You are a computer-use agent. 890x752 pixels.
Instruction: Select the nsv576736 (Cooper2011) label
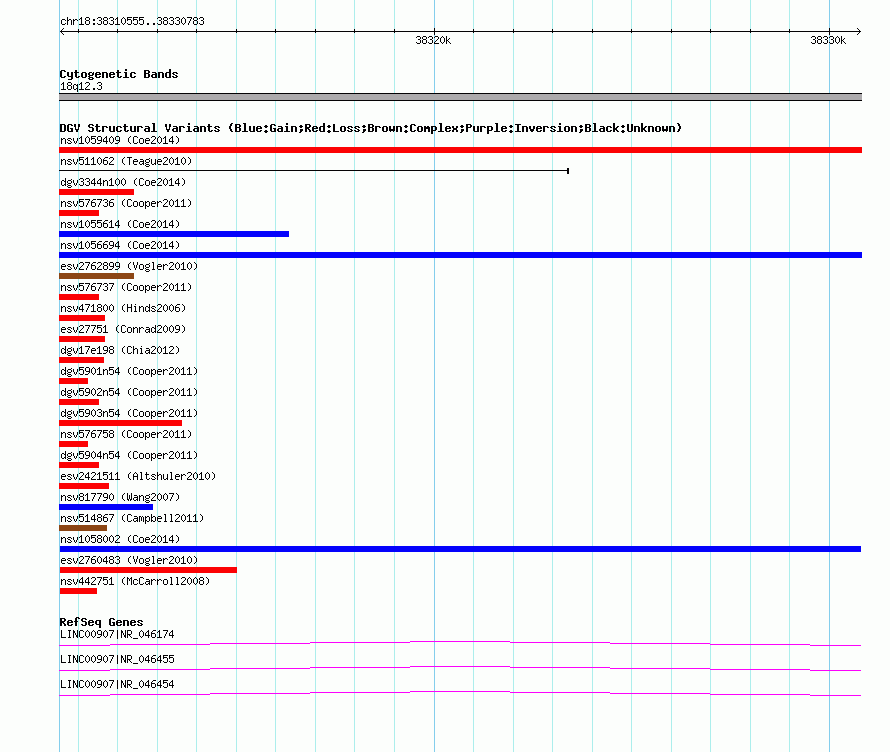[x=126, y=203]
